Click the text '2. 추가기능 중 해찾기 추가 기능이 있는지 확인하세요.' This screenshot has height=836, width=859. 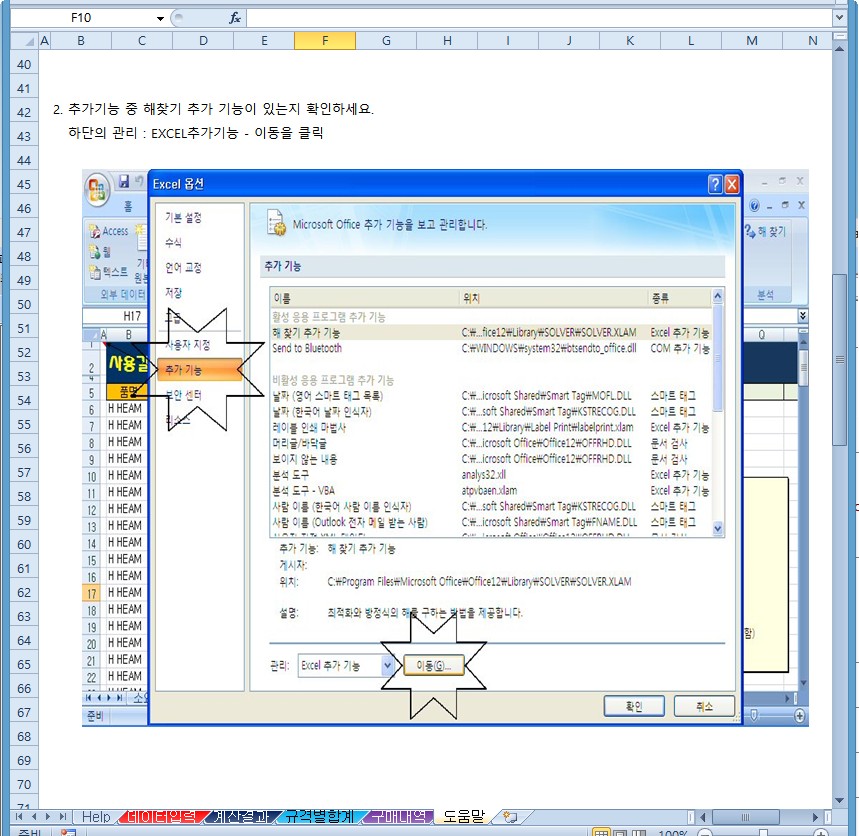[x=213, y=109]
